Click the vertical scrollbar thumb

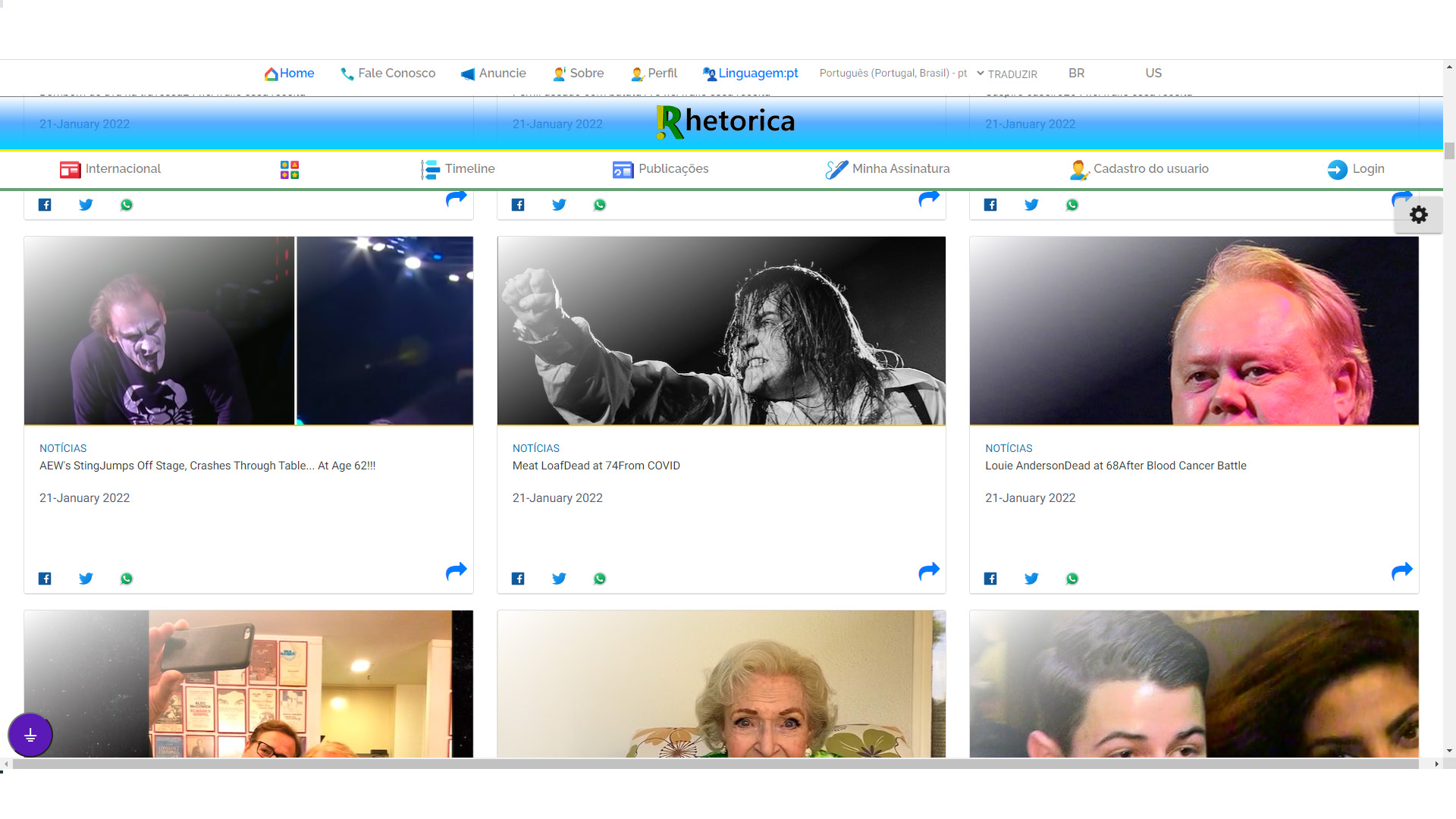tap(1449, 151)
